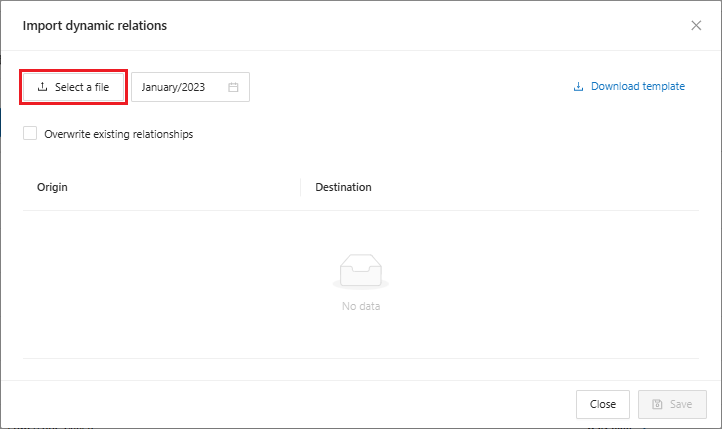Click the Overwrite existing relationships label text
Viewport: 722px width, 429px height.
(x=118, y=134)
